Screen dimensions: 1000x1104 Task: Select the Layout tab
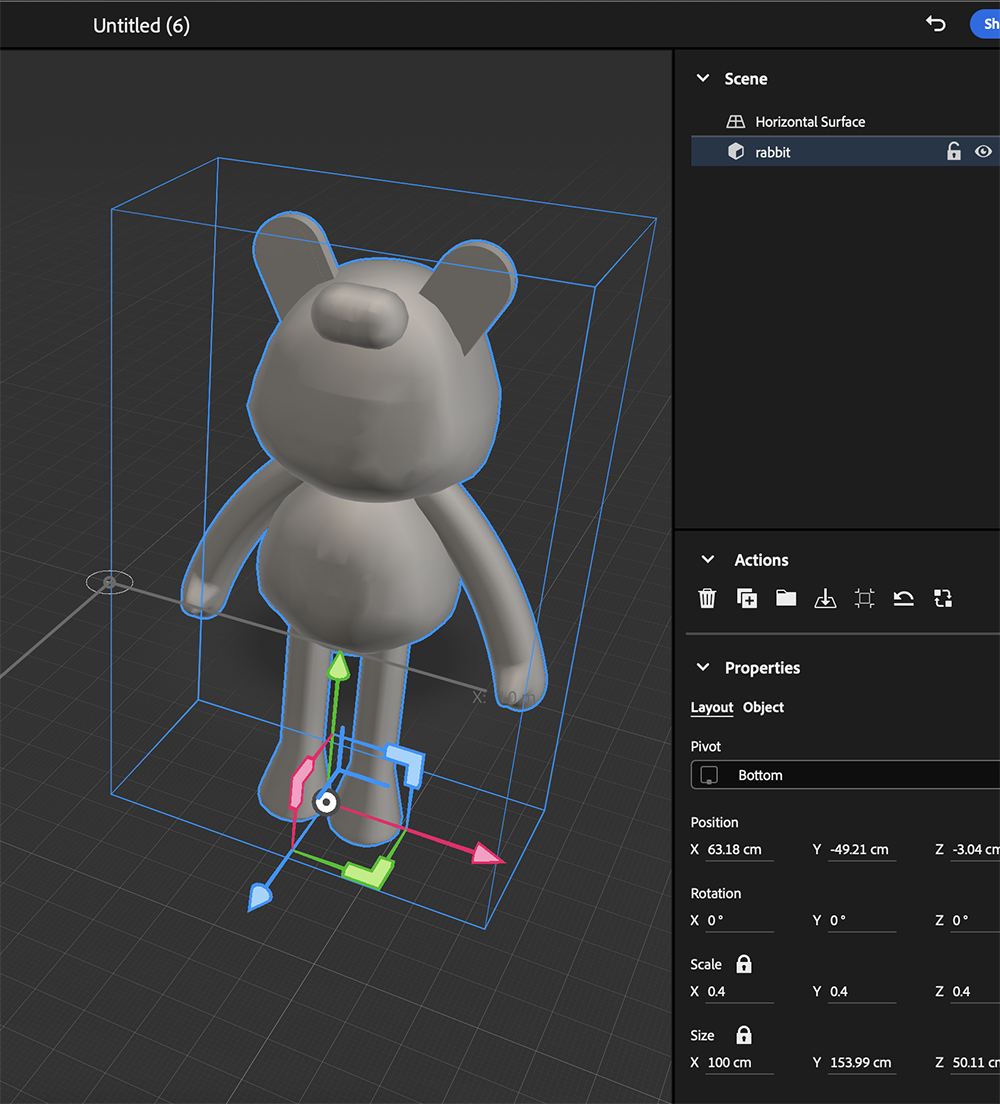click(x=711, y=707)
